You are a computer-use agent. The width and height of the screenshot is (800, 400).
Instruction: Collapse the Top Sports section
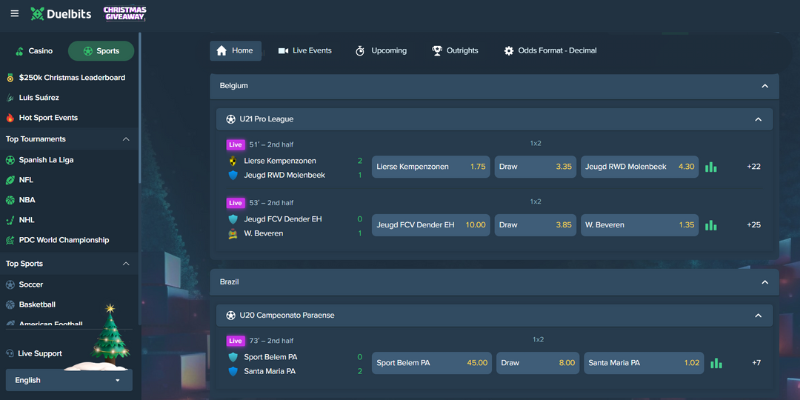[x=126, y=264]
